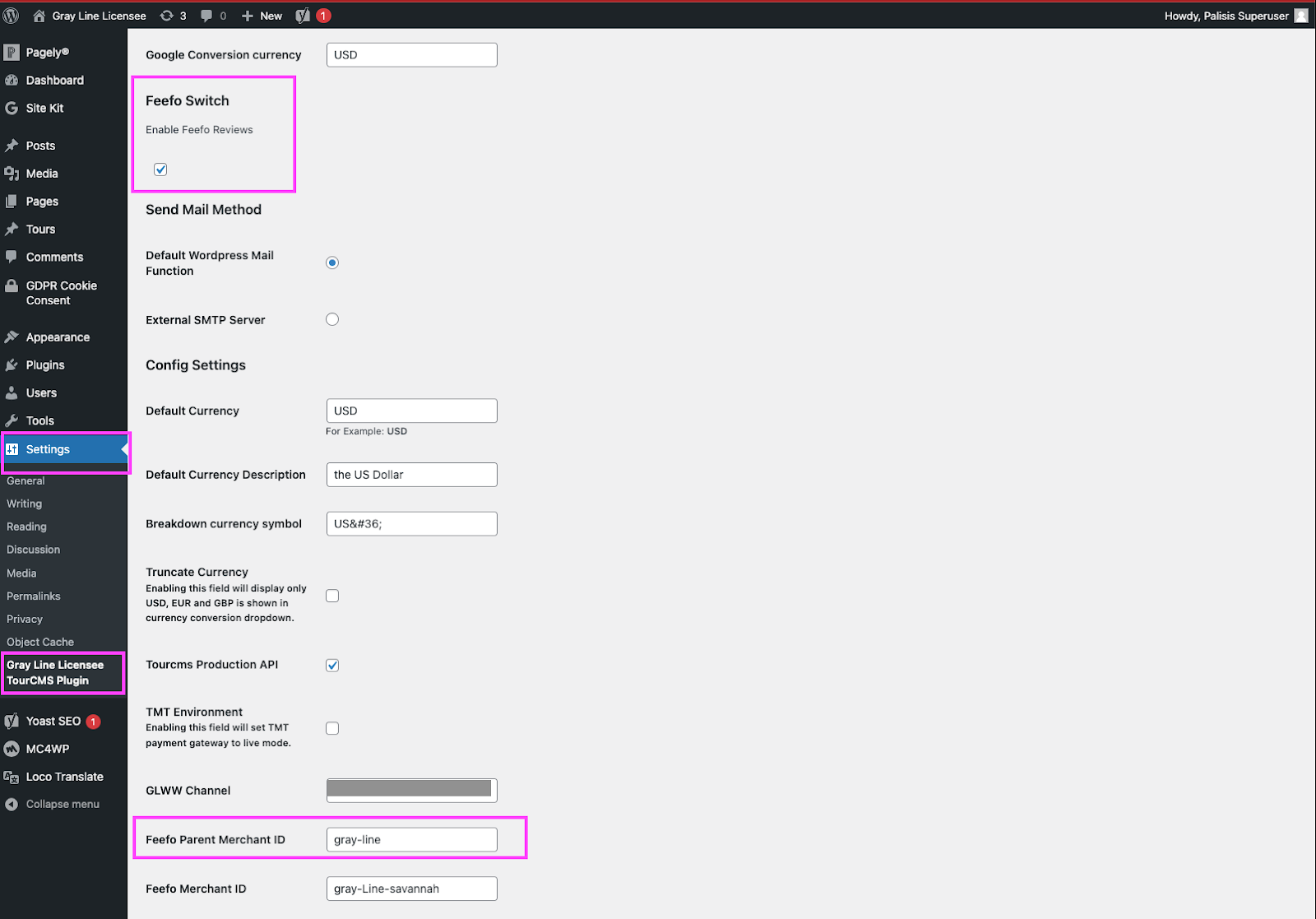The image size is (1316, 919).
Task: Click the Posts pin icon
Action: 12,146
